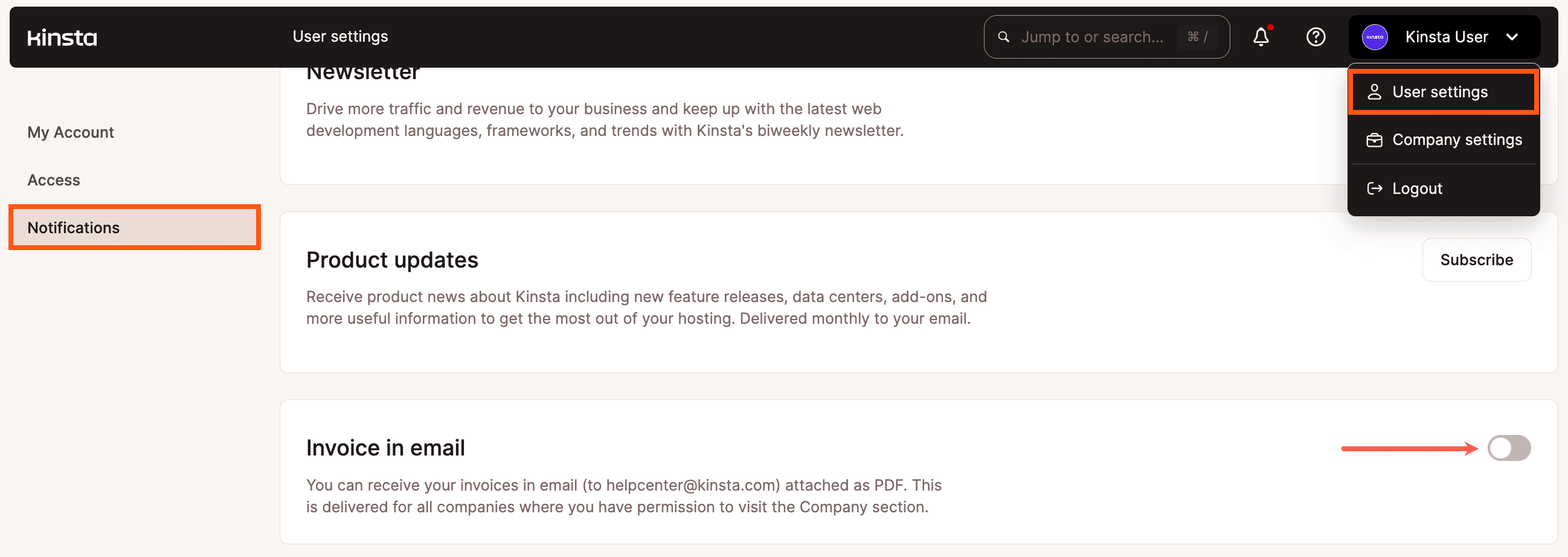1568x557 pixels.
Task: Click the person icon beside User settings
Action: point(1375,92)
